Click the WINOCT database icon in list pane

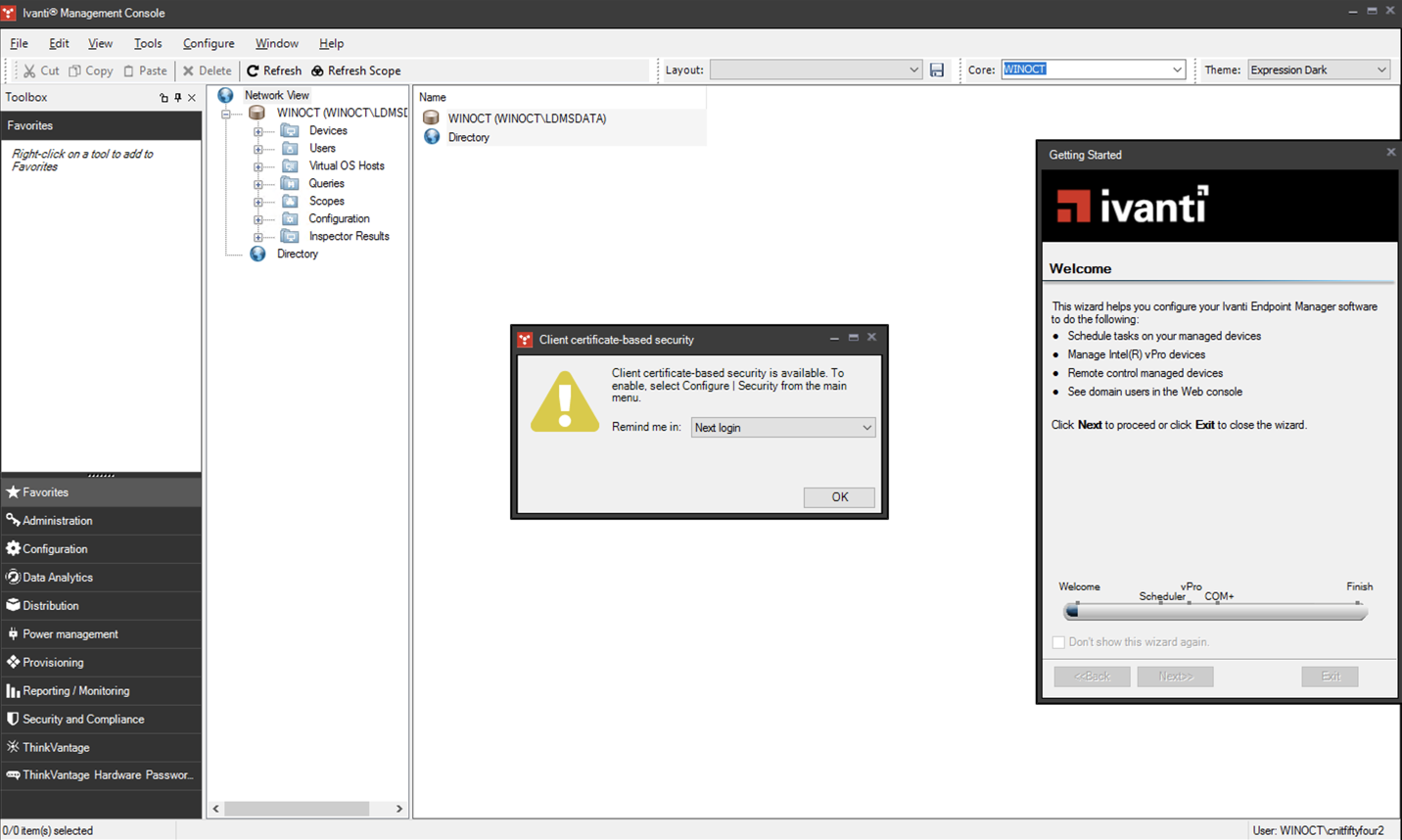coord(431,117)
